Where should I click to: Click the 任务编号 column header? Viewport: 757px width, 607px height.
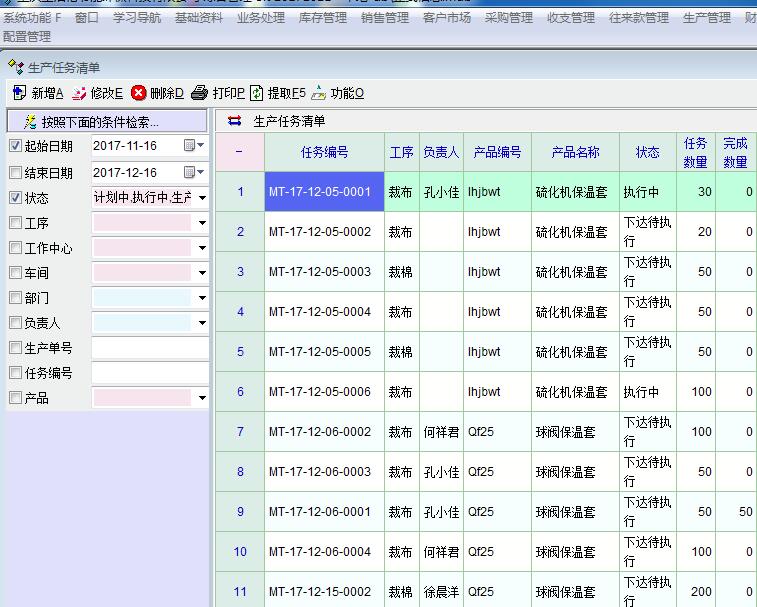324,153
